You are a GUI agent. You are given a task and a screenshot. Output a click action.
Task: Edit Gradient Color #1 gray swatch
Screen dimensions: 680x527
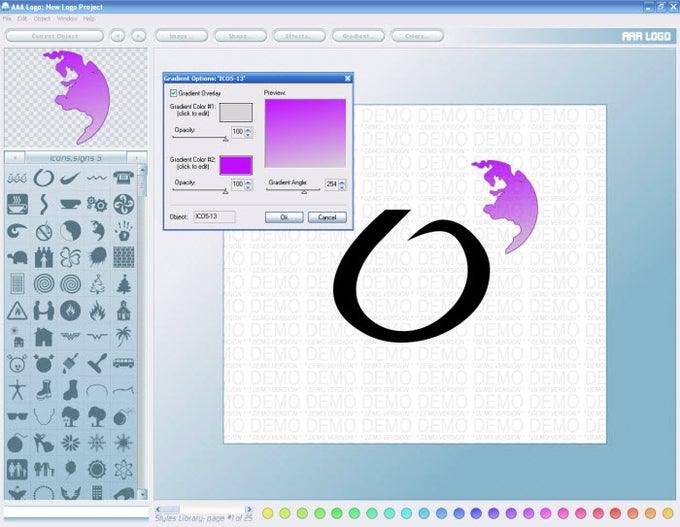coord(236,112)
